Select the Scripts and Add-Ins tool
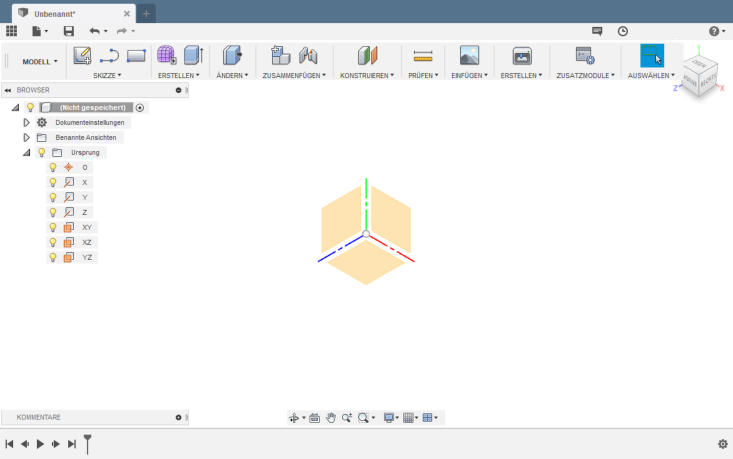This screenshot has width=733, height=459. pyautogui.click(x=585, y=56)
